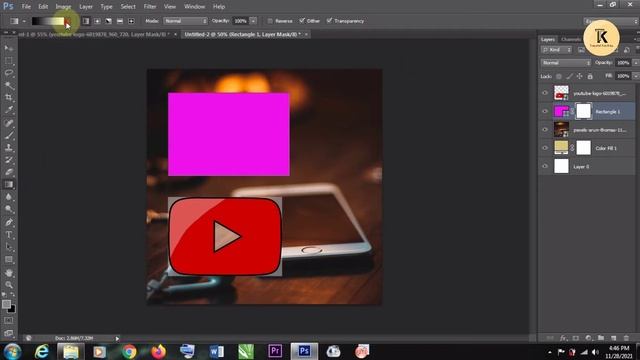
Task: Select the Brush tool
Action: (x=9, y=135)
